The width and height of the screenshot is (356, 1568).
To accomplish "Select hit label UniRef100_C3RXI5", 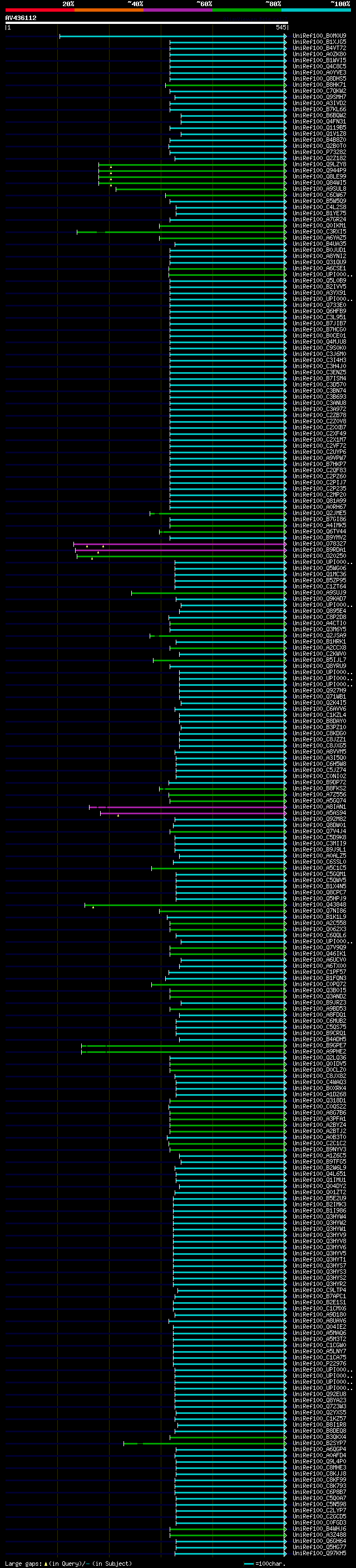I will pyautogui.click(x=319, y=232).
